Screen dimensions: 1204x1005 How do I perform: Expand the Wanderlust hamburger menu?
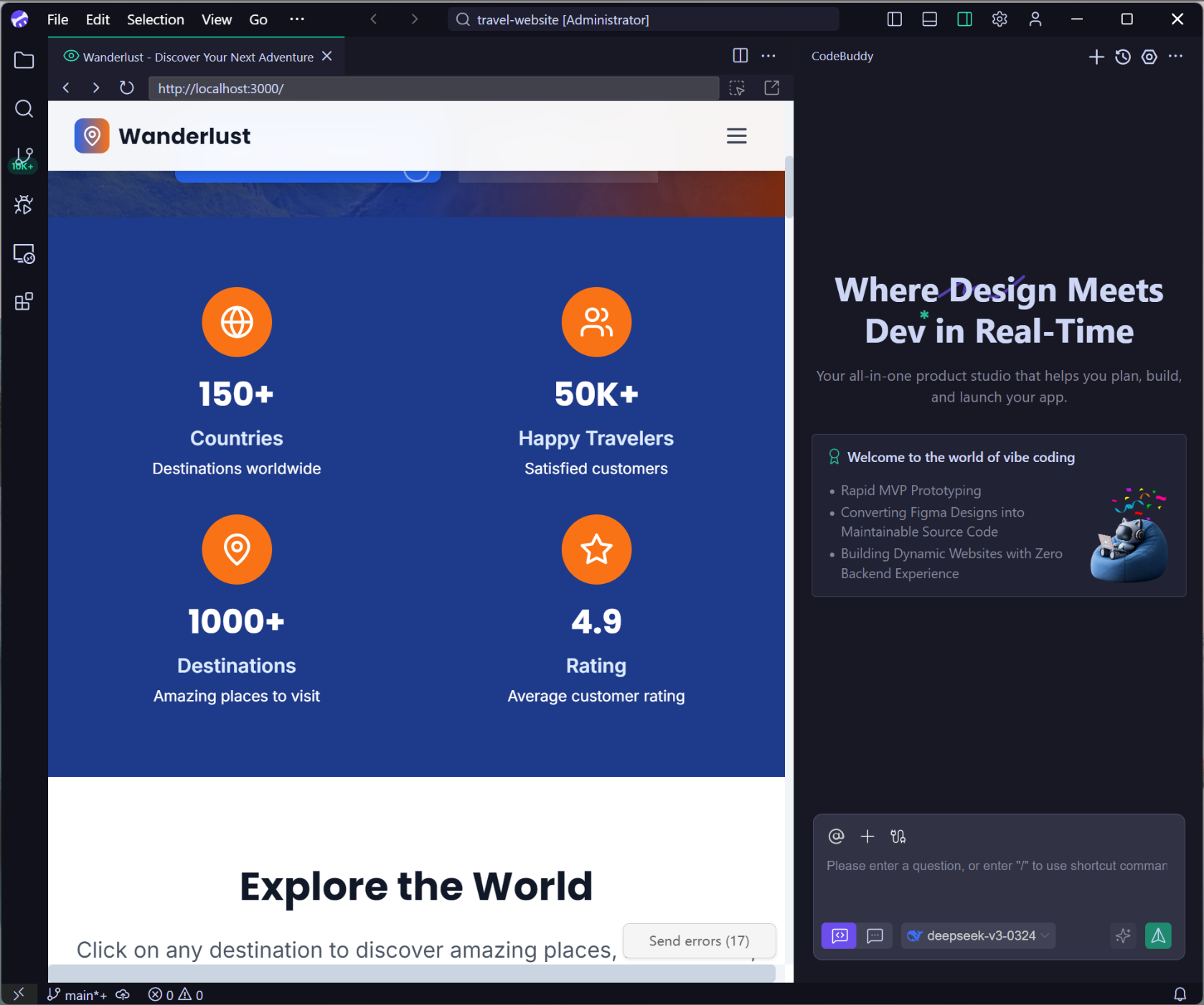click(x=736, y=136)
